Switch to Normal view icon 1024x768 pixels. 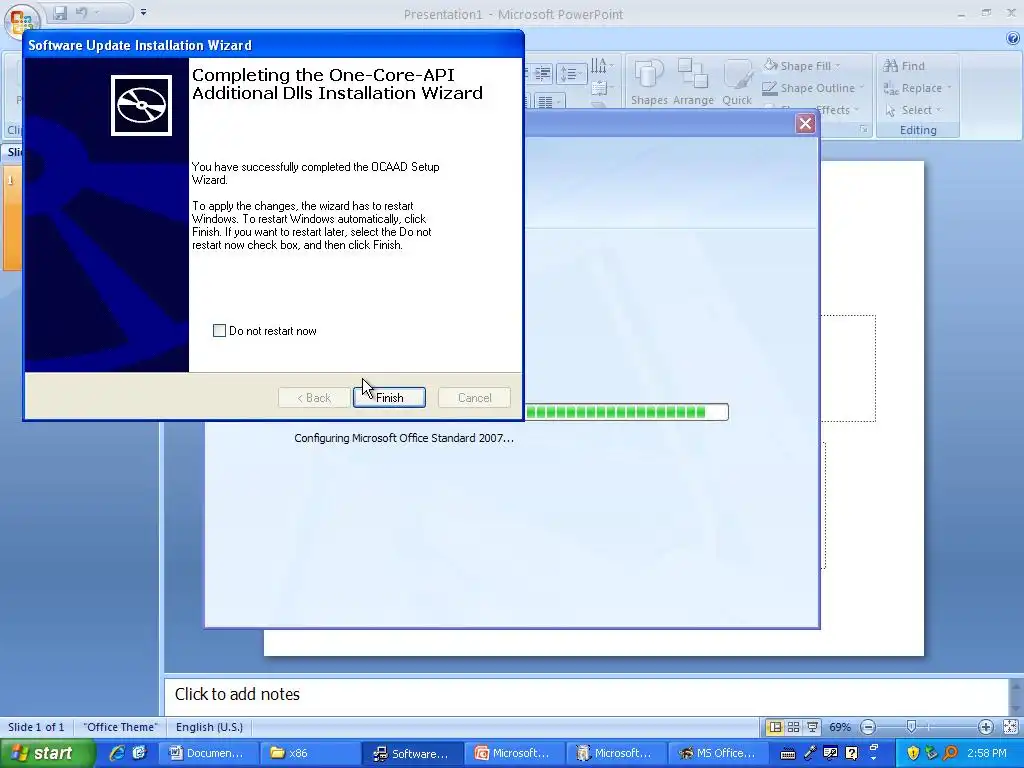tap(775, 727)
